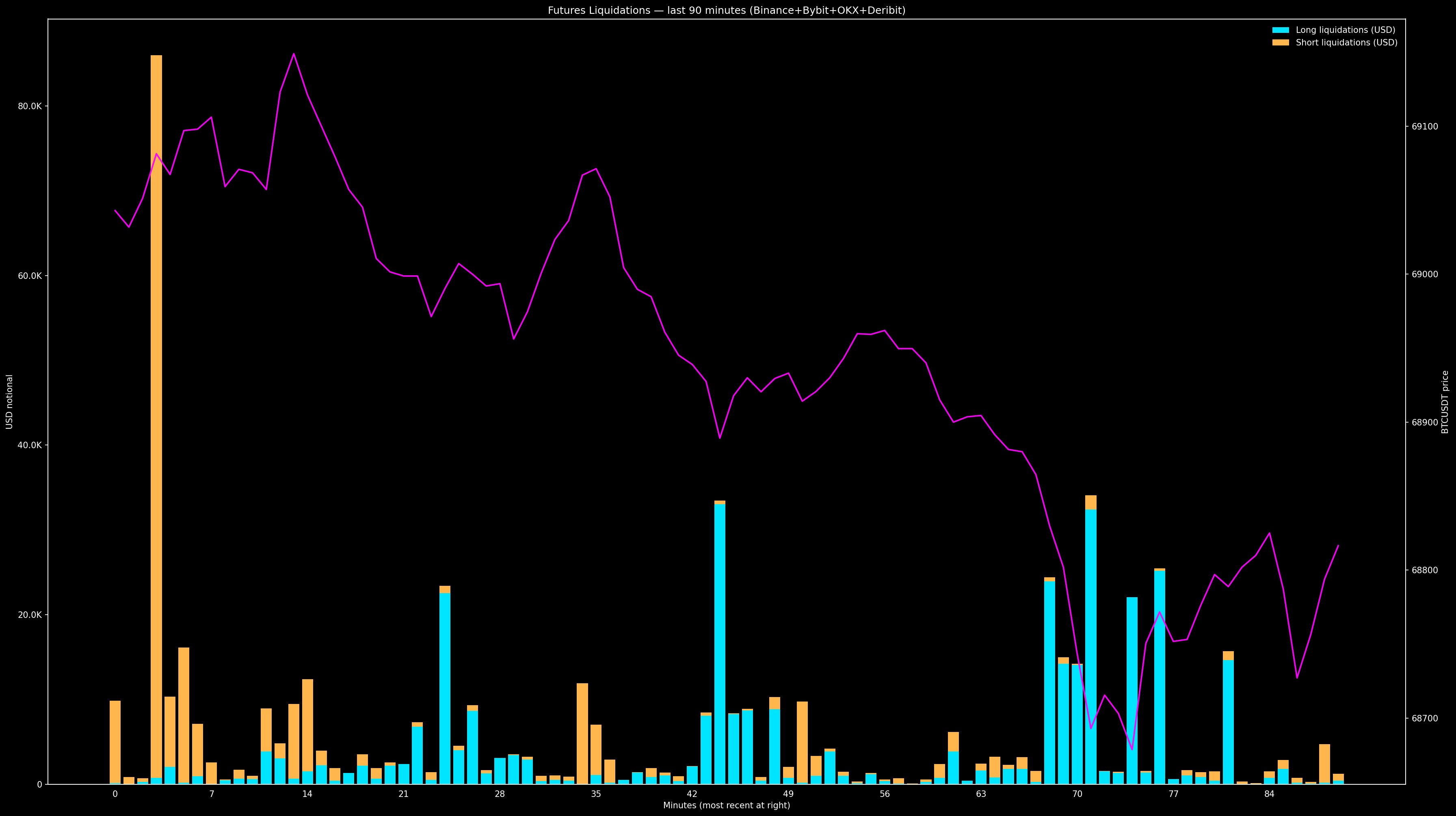Click the orange Short liquidations legend swatch

point(1281,42)
